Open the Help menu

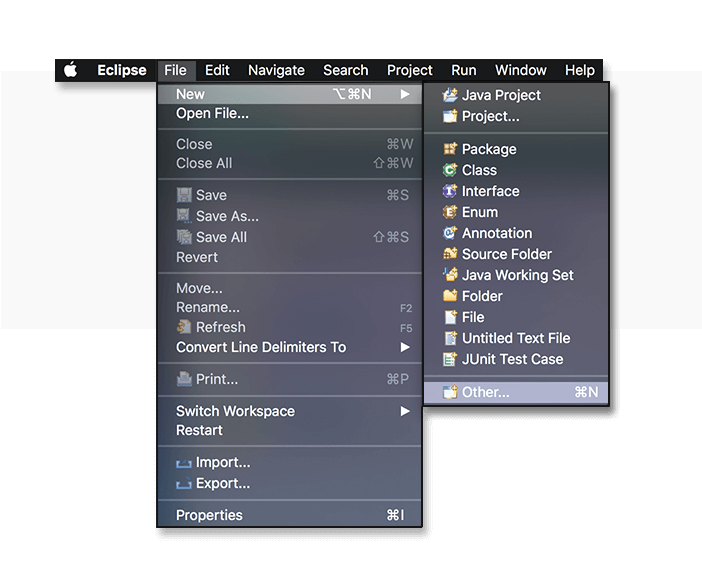click(x=580, y=70)
